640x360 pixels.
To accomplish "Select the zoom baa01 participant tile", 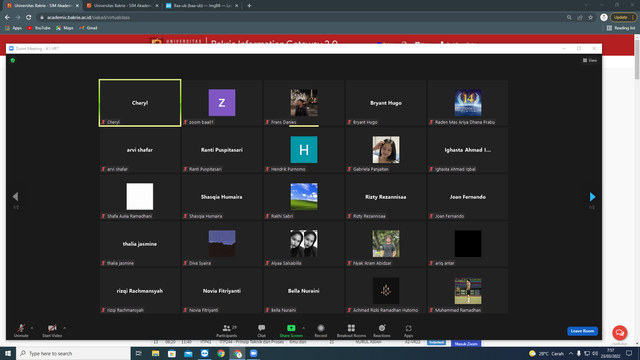I will tap(222, 103).
